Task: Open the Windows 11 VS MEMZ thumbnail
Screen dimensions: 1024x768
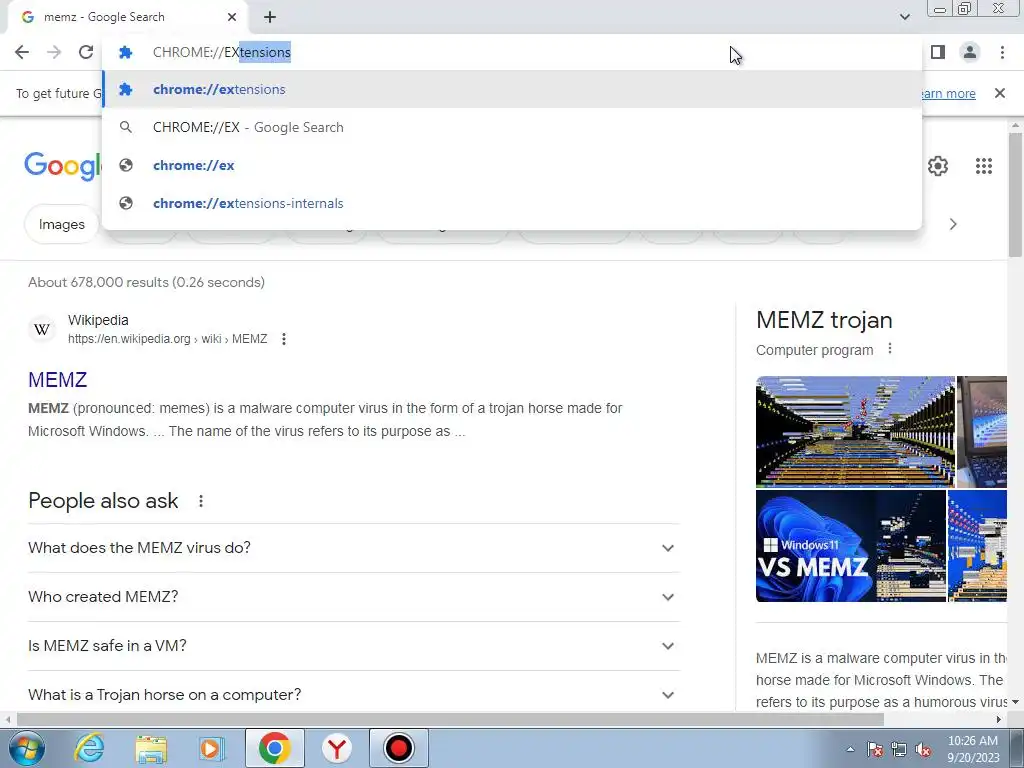Action: point(850,546)
